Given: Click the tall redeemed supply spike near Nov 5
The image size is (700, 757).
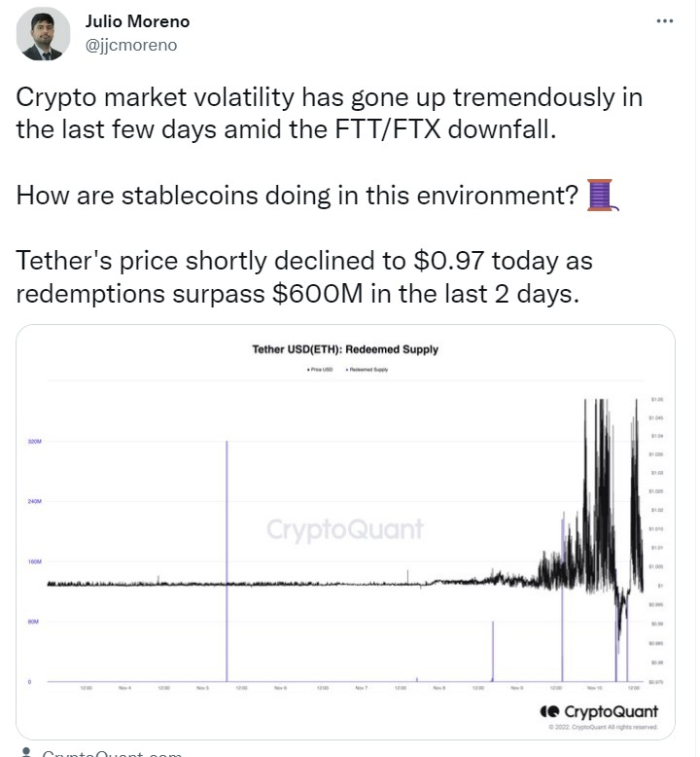Looking at the screenshot, I should click(x=227, y=560).
